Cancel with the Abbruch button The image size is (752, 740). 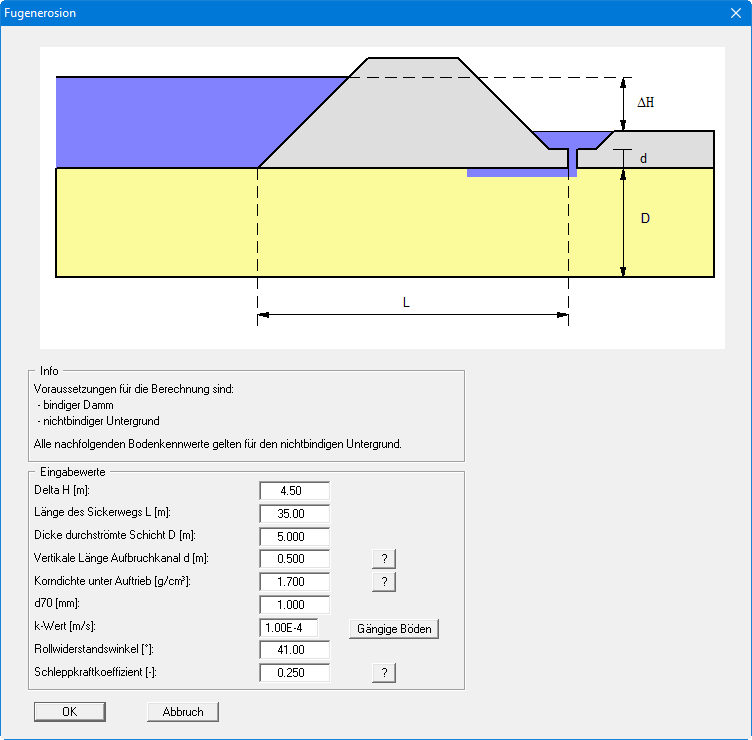point(182,712)
